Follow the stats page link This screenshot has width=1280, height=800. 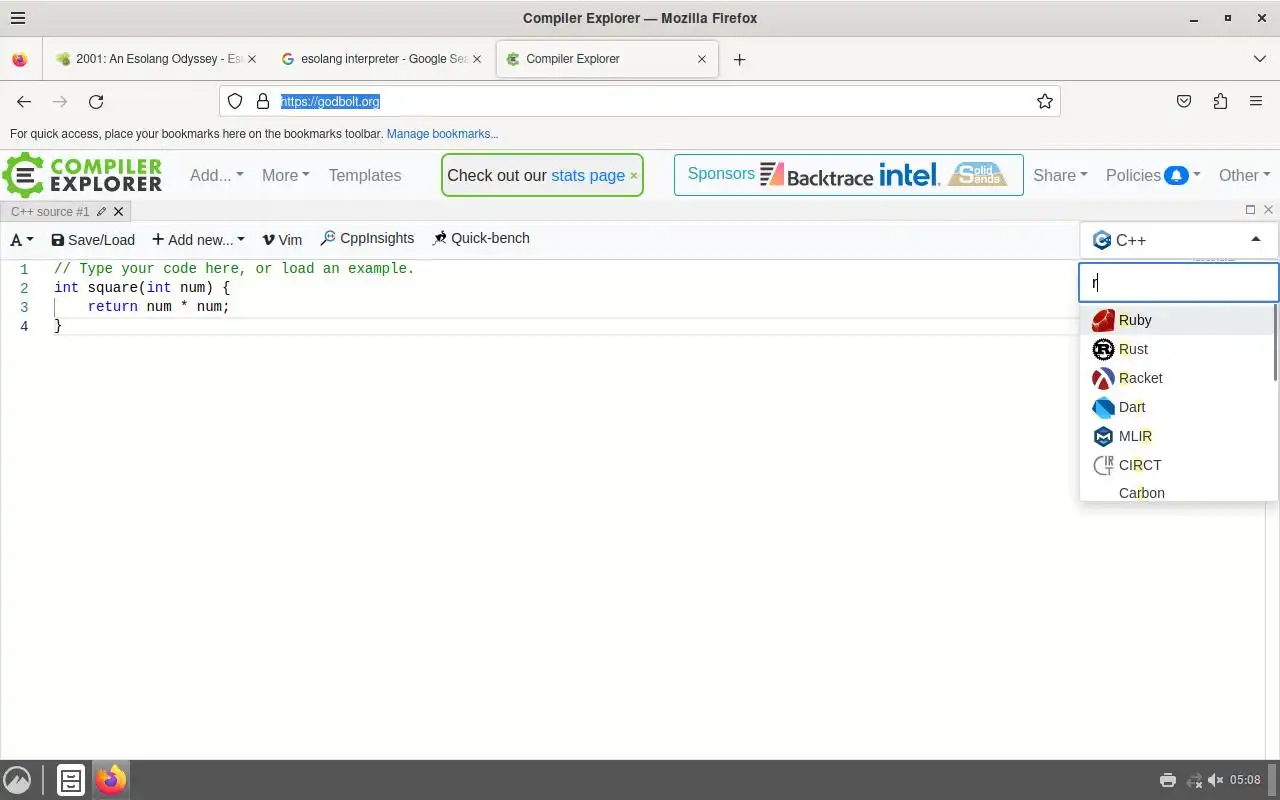588,175
